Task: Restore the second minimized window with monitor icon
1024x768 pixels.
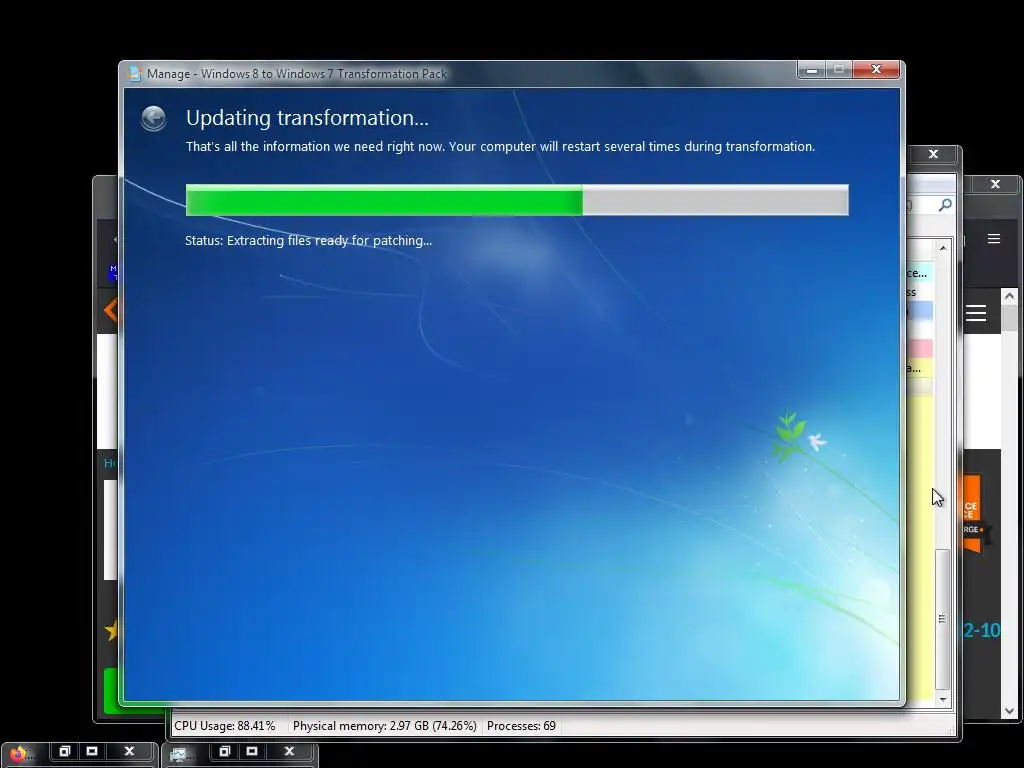Action: click(224, 751)
